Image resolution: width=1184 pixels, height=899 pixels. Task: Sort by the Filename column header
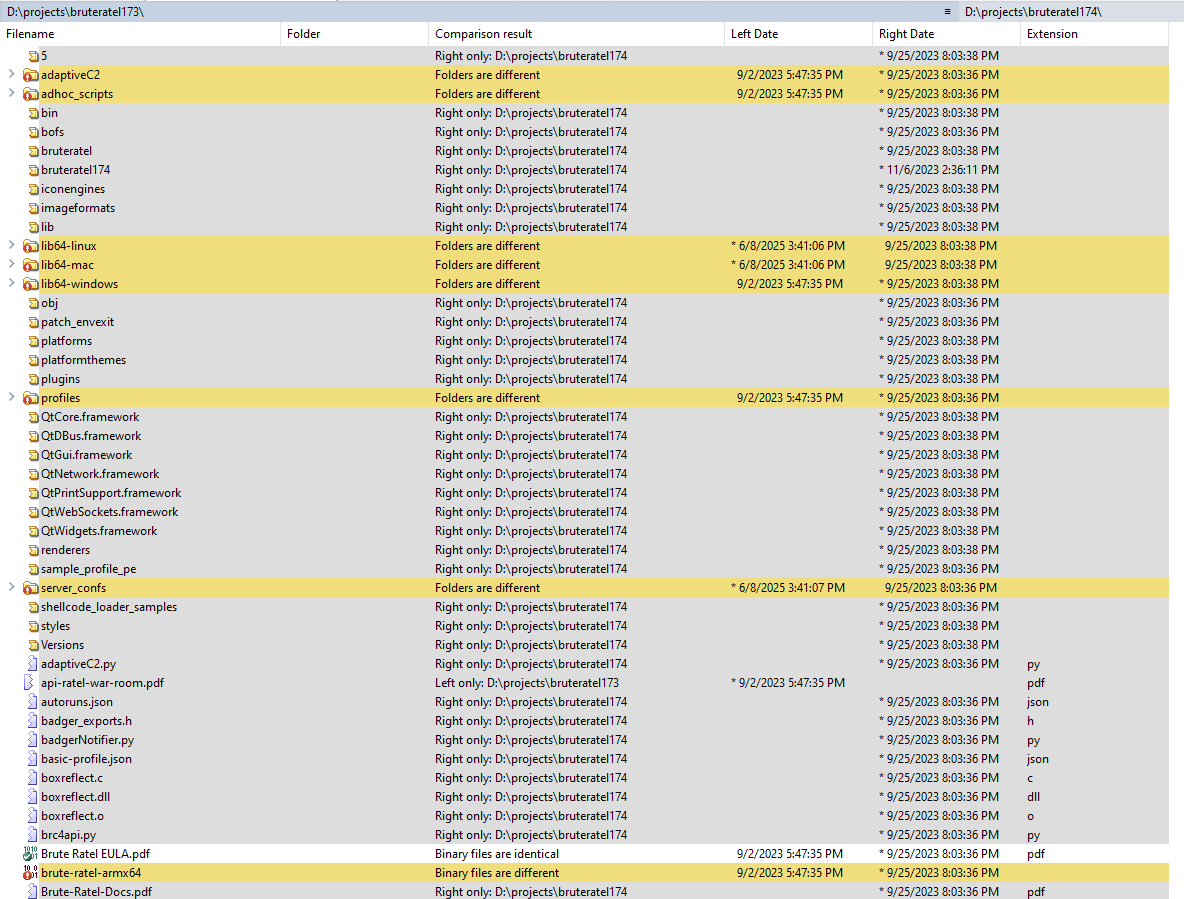tap(140, 34)
